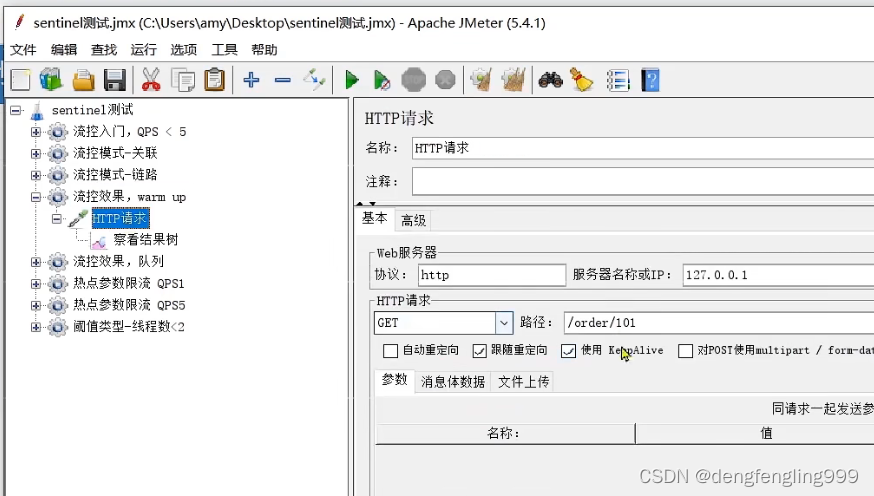Click the 服务器名称或IP field 127.0.0.1
The width and height of the screenshot is (874, 496).
(778, 275)
